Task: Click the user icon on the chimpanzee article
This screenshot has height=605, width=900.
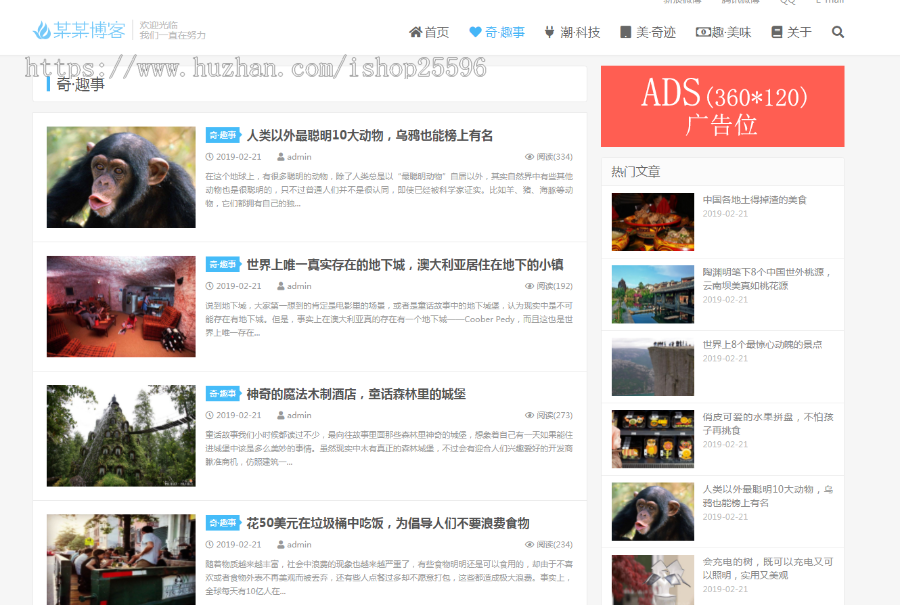Action: coord(281,157)
